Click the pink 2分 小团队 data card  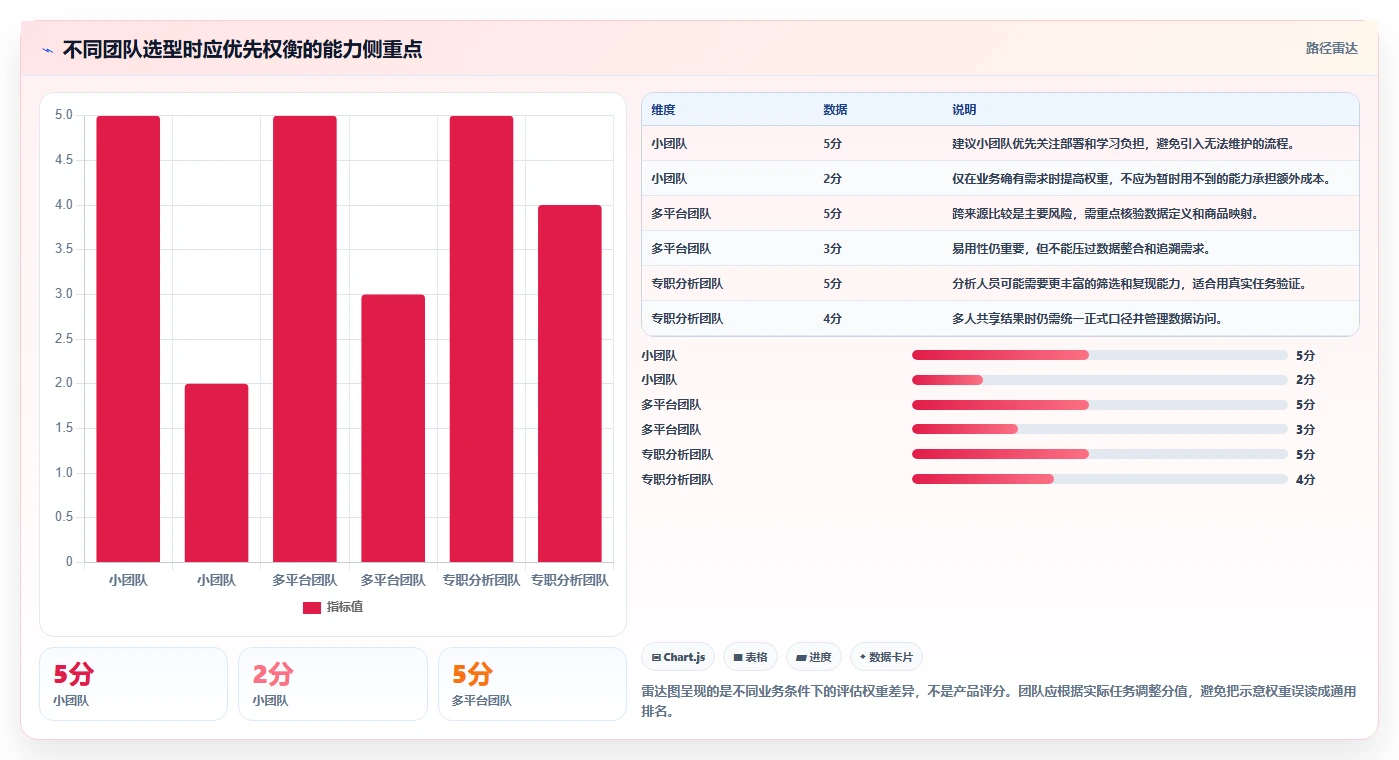tap(332, 684)
